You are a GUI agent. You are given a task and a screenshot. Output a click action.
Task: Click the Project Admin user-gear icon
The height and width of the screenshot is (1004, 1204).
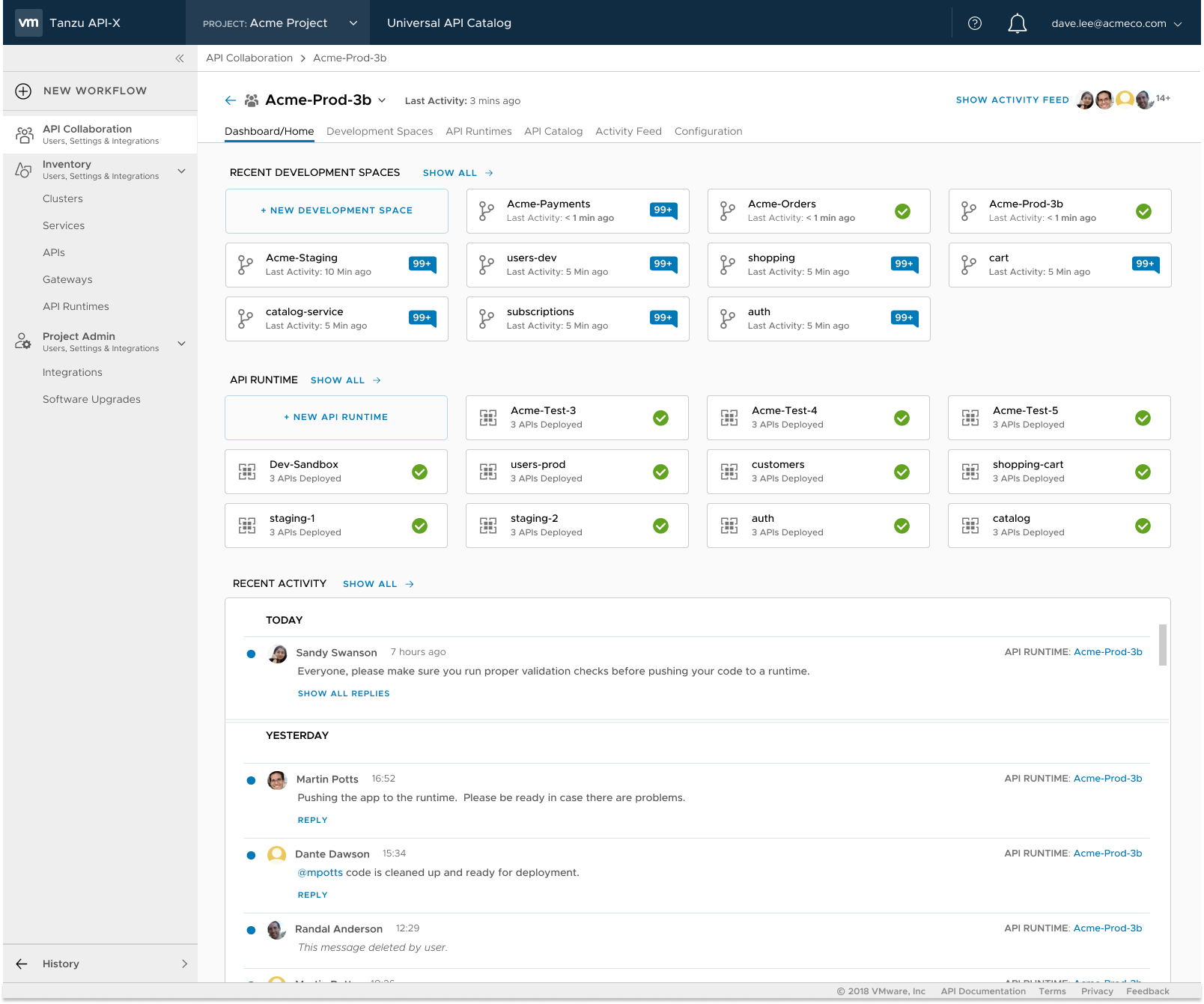click(23, 341)
